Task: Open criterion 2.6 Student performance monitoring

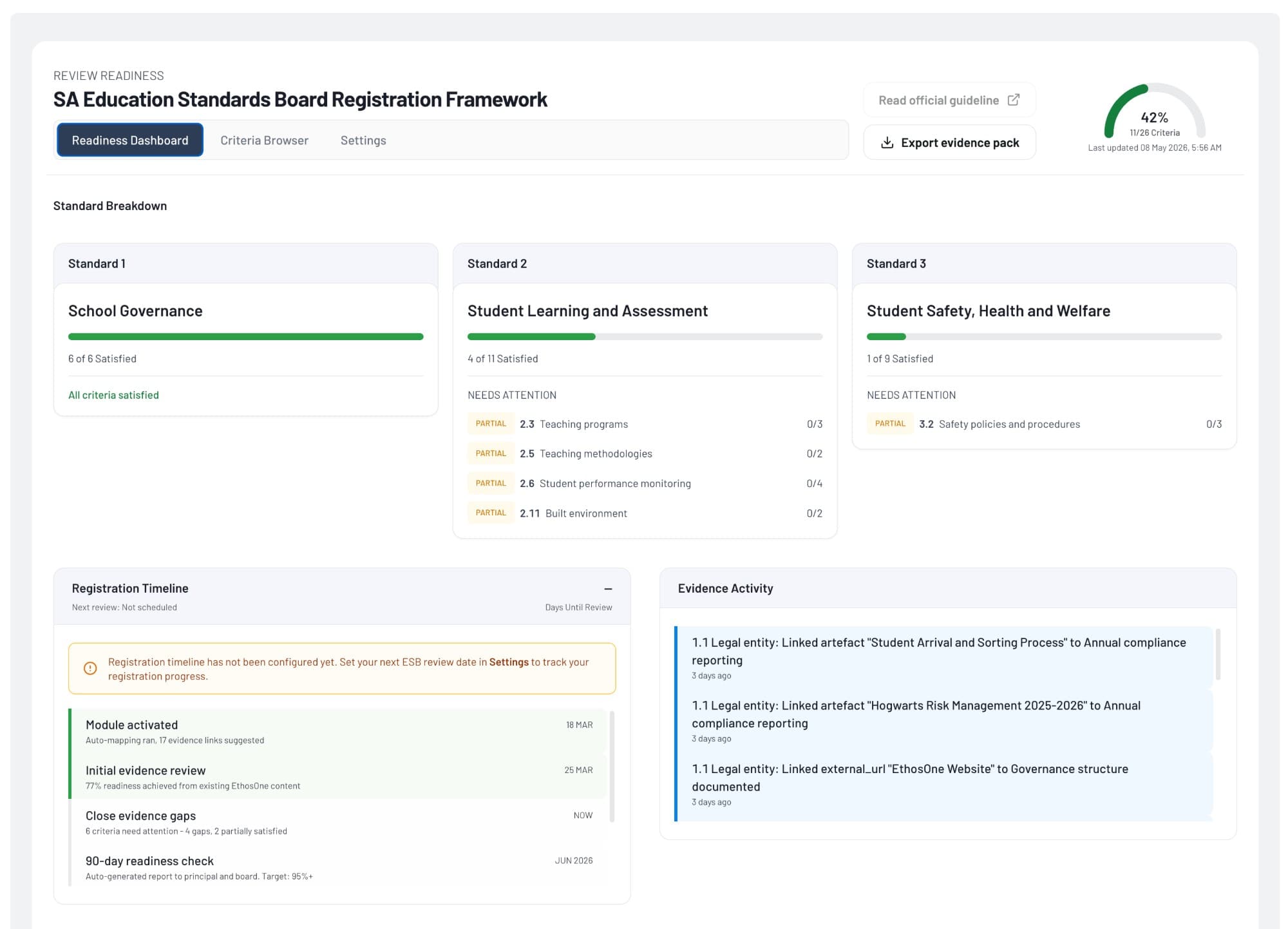Action: [x=645, y=483]
